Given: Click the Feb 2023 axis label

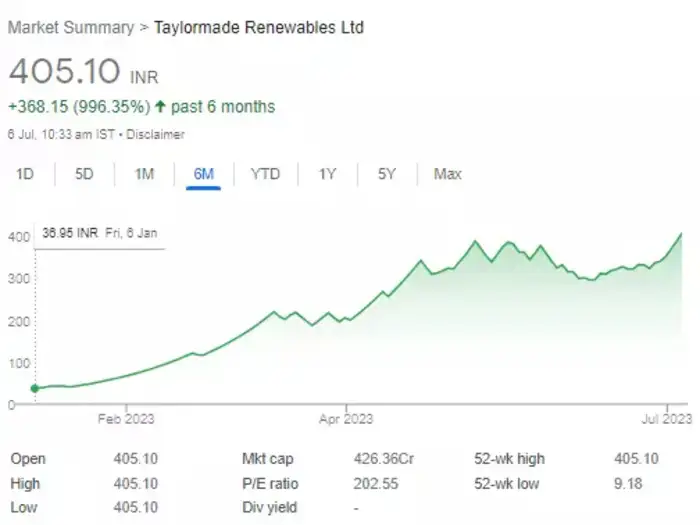Looking at the screenshot, I should 127,419.
